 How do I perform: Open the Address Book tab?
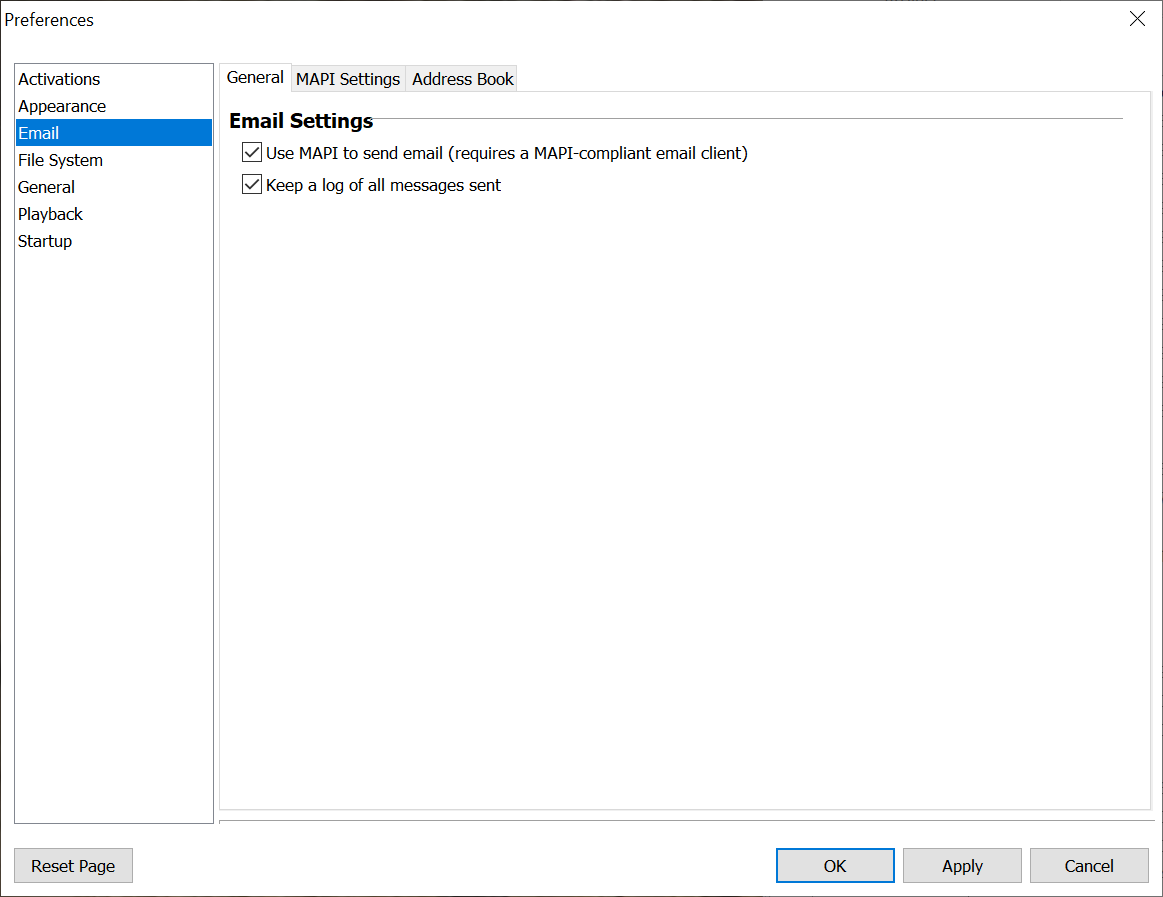point(462,79)
